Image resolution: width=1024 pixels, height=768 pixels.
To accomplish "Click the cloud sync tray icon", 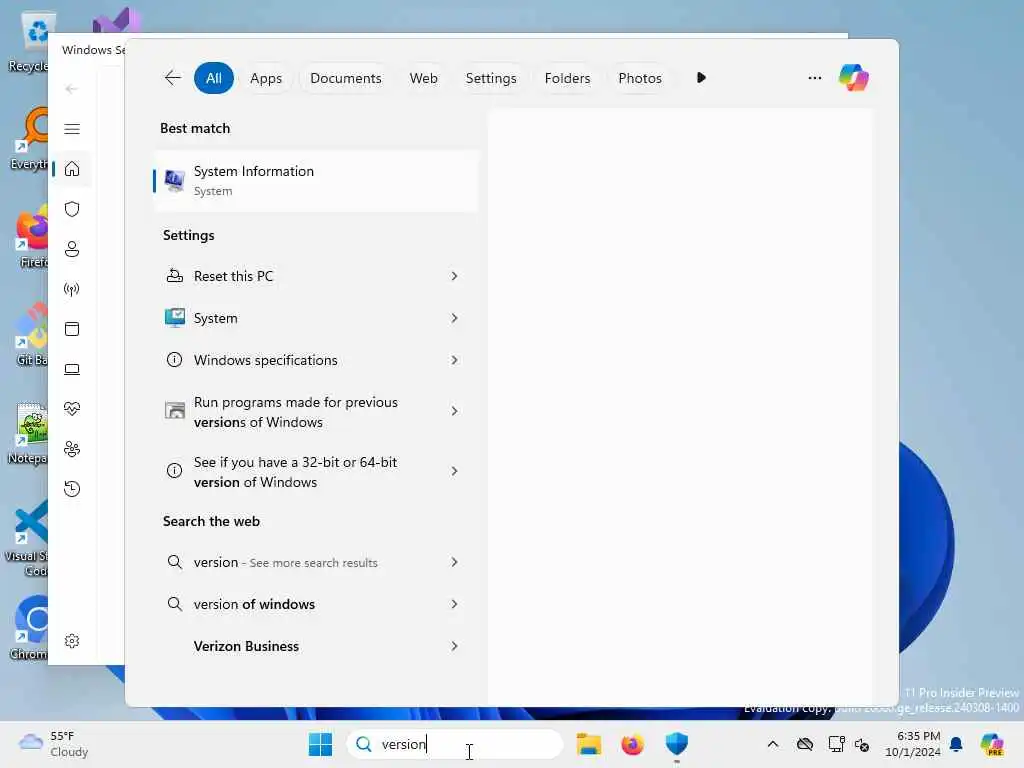I will coord(805,744).
